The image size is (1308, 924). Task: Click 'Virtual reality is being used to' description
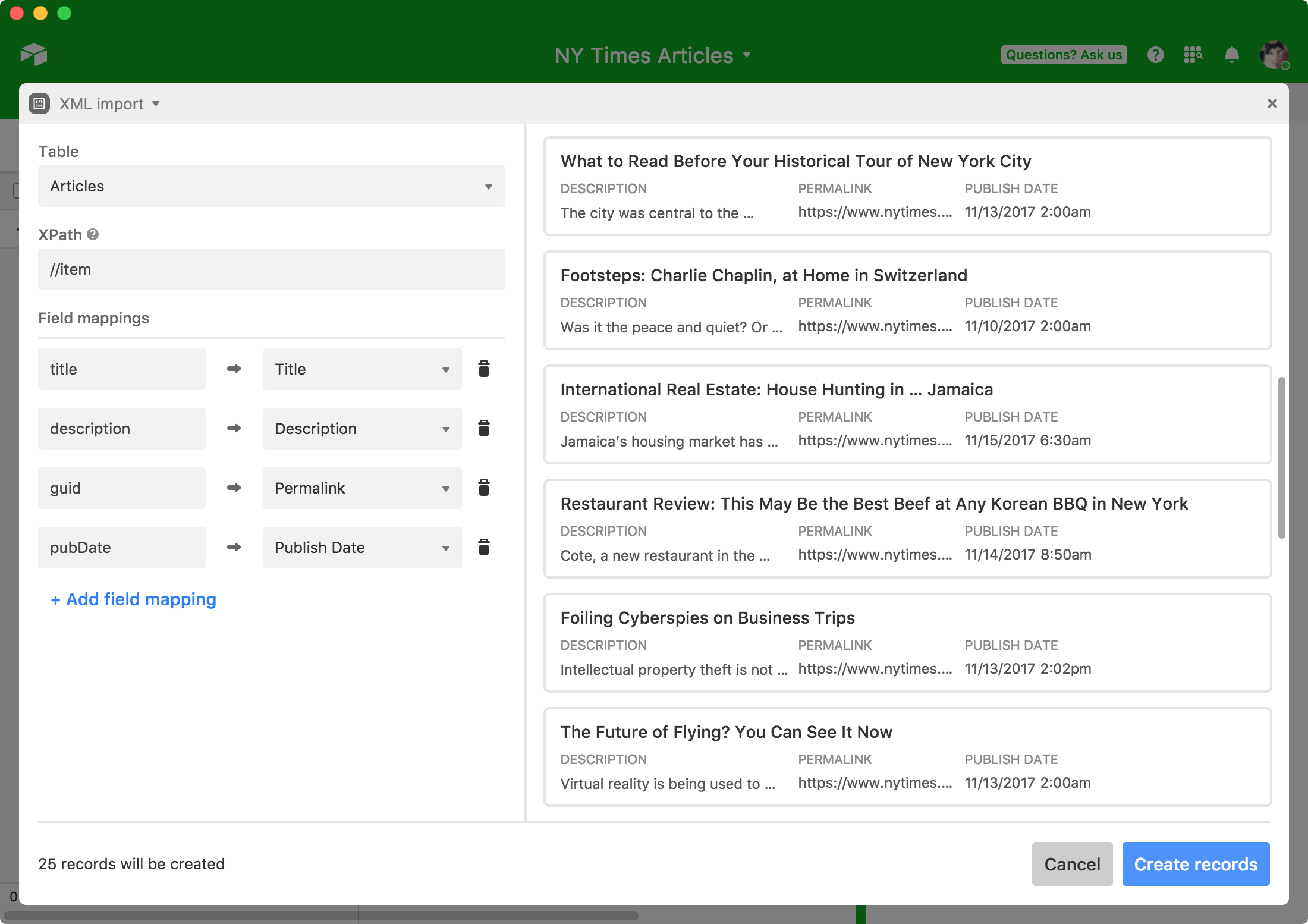tap(668, 784)
